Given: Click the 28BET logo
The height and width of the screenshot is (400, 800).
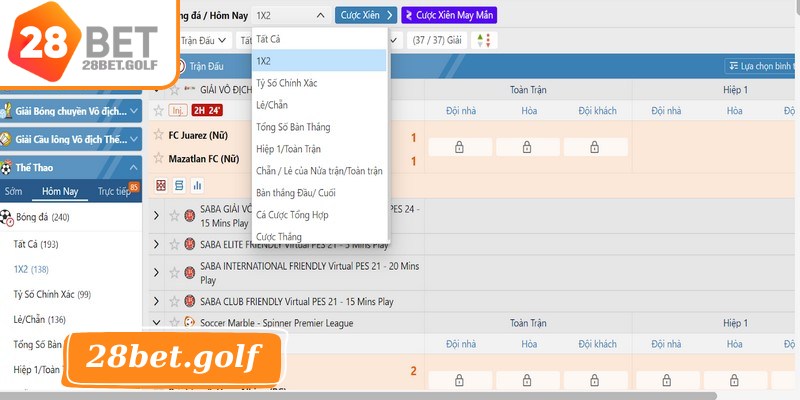Looking at the screenshot, I should click(x=84, y=43).
